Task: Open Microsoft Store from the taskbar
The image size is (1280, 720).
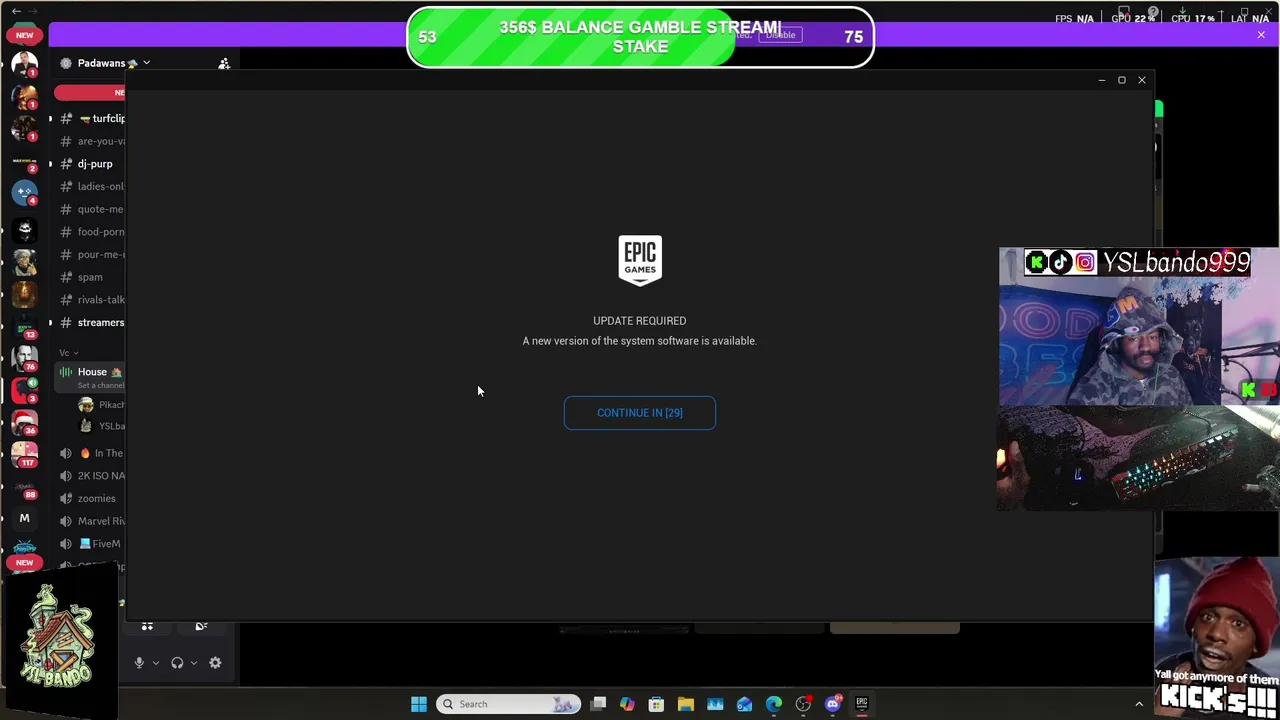Action: [656, 704]
